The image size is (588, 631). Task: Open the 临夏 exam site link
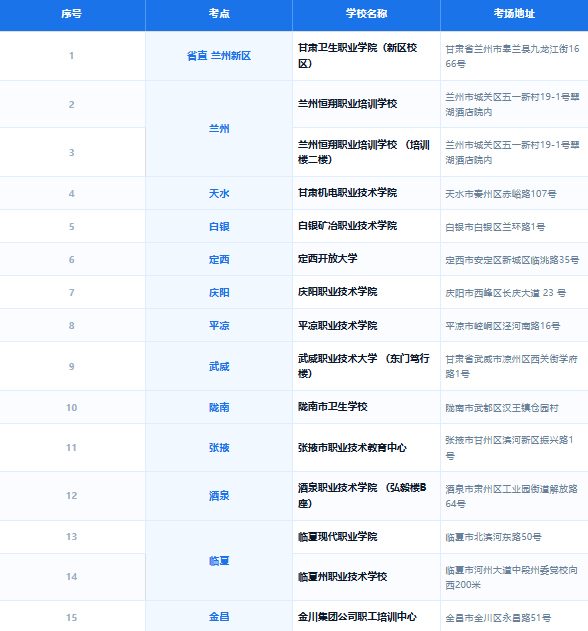[219, 561]
